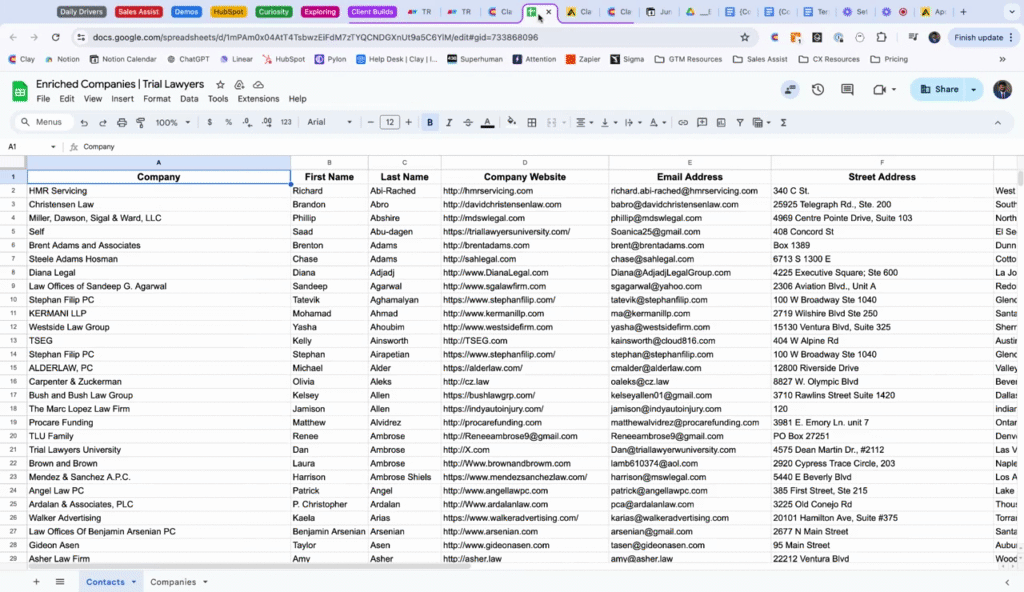Open the comments panel icon
The height and width of the screenshot is (592, 1024).
coord(847,89)
